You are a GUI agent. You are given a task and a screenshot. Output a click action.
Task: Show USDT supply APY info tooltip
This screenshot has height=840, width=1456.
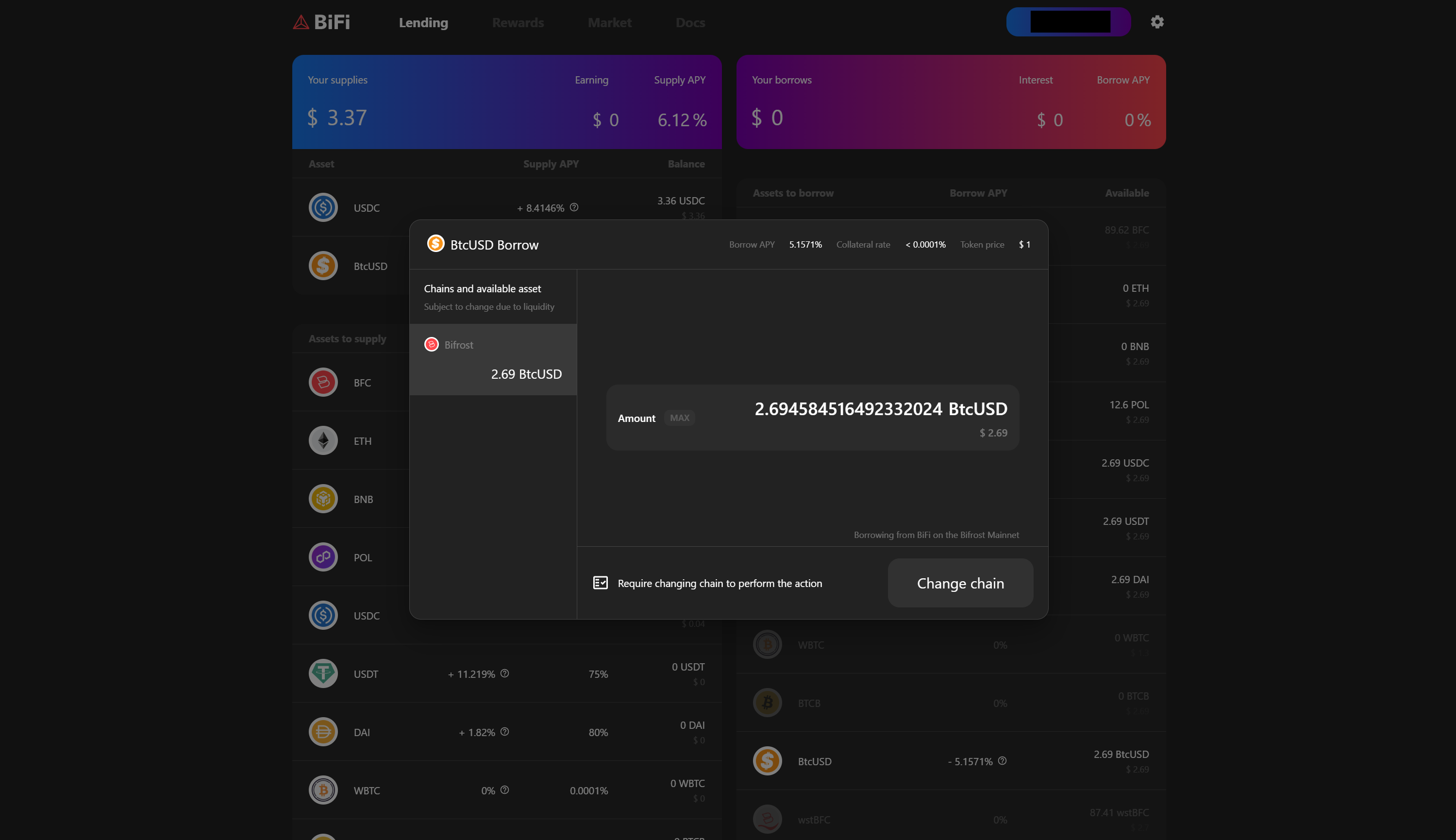[x=505, y=673]
